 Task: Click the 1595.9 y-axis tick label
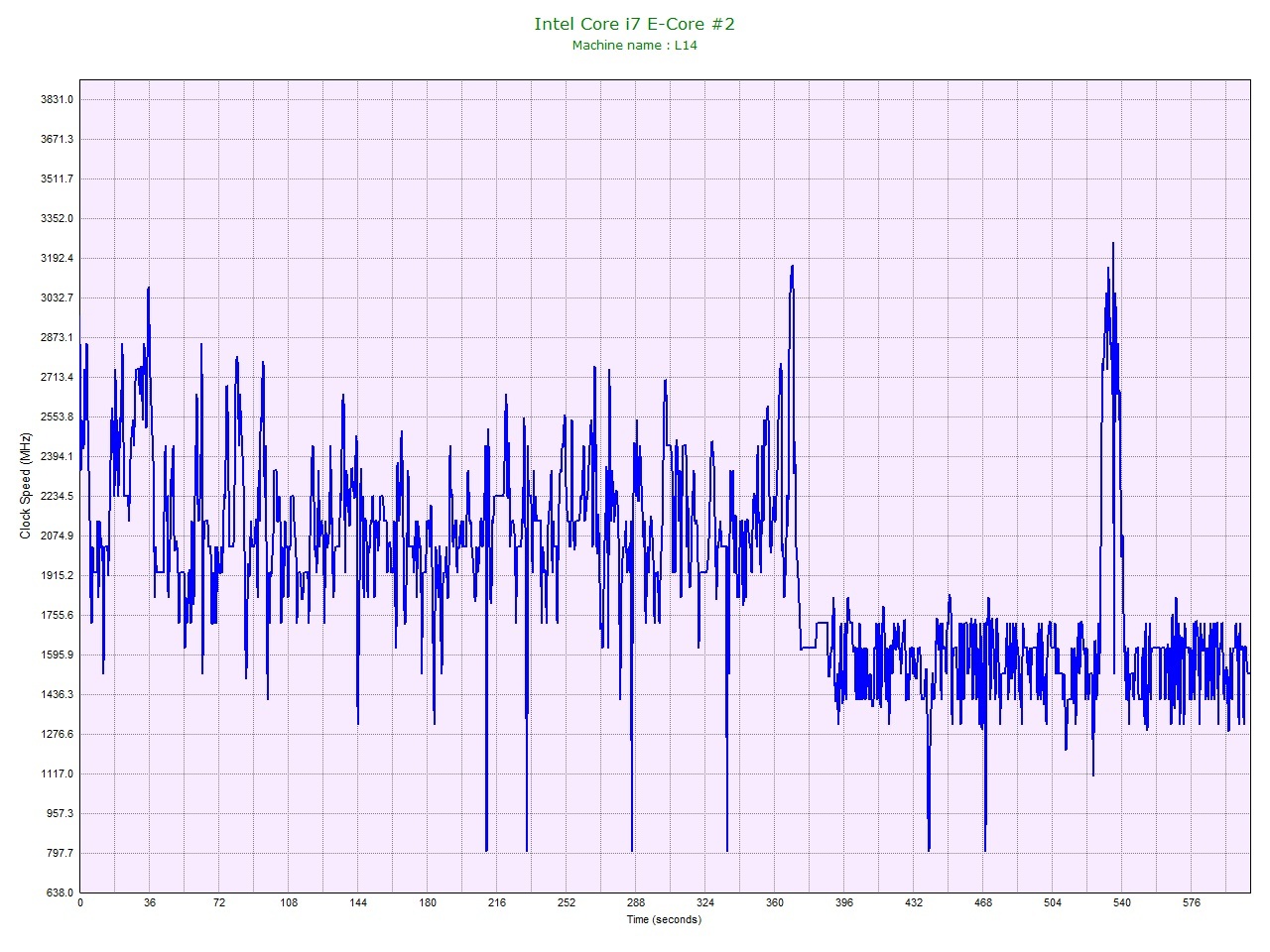(x=57, y=654)
